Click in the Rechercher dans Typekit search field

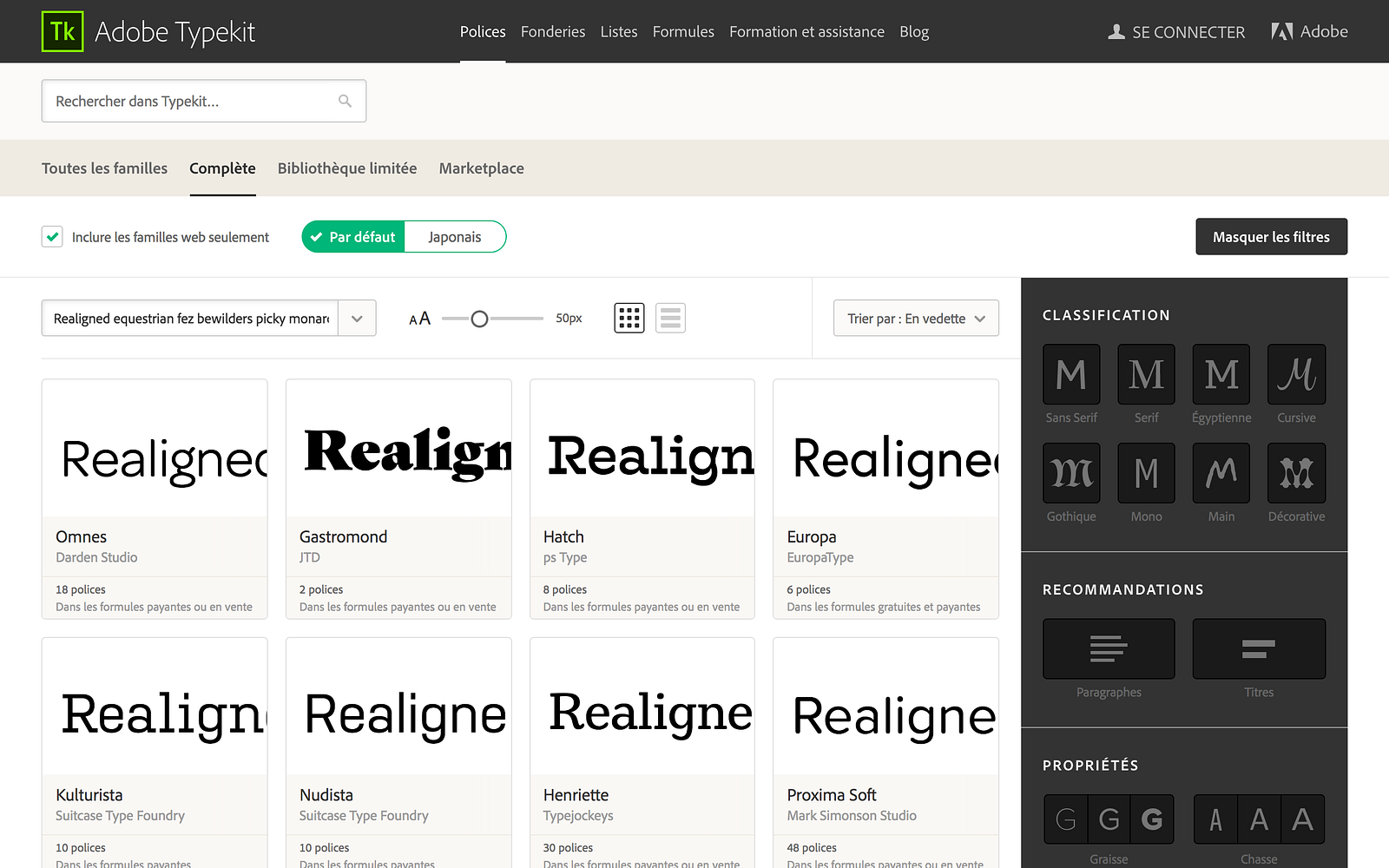pos(203,101)
